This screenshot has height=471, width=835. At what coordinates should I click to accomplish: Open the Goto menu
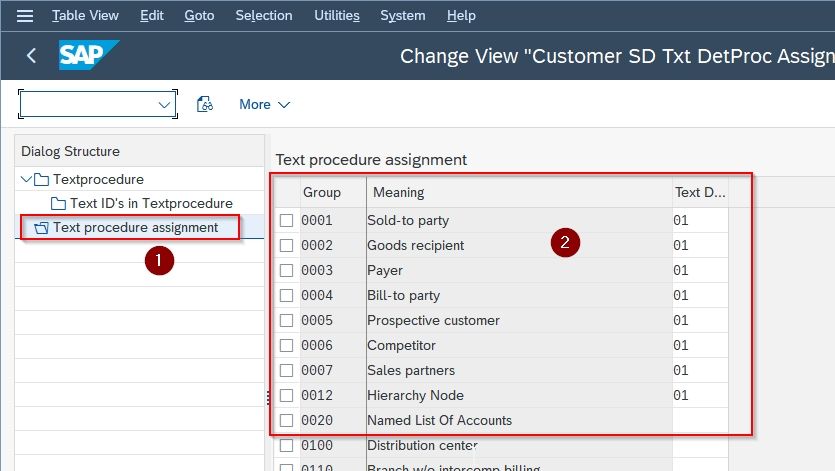click(x=199, y=16)
